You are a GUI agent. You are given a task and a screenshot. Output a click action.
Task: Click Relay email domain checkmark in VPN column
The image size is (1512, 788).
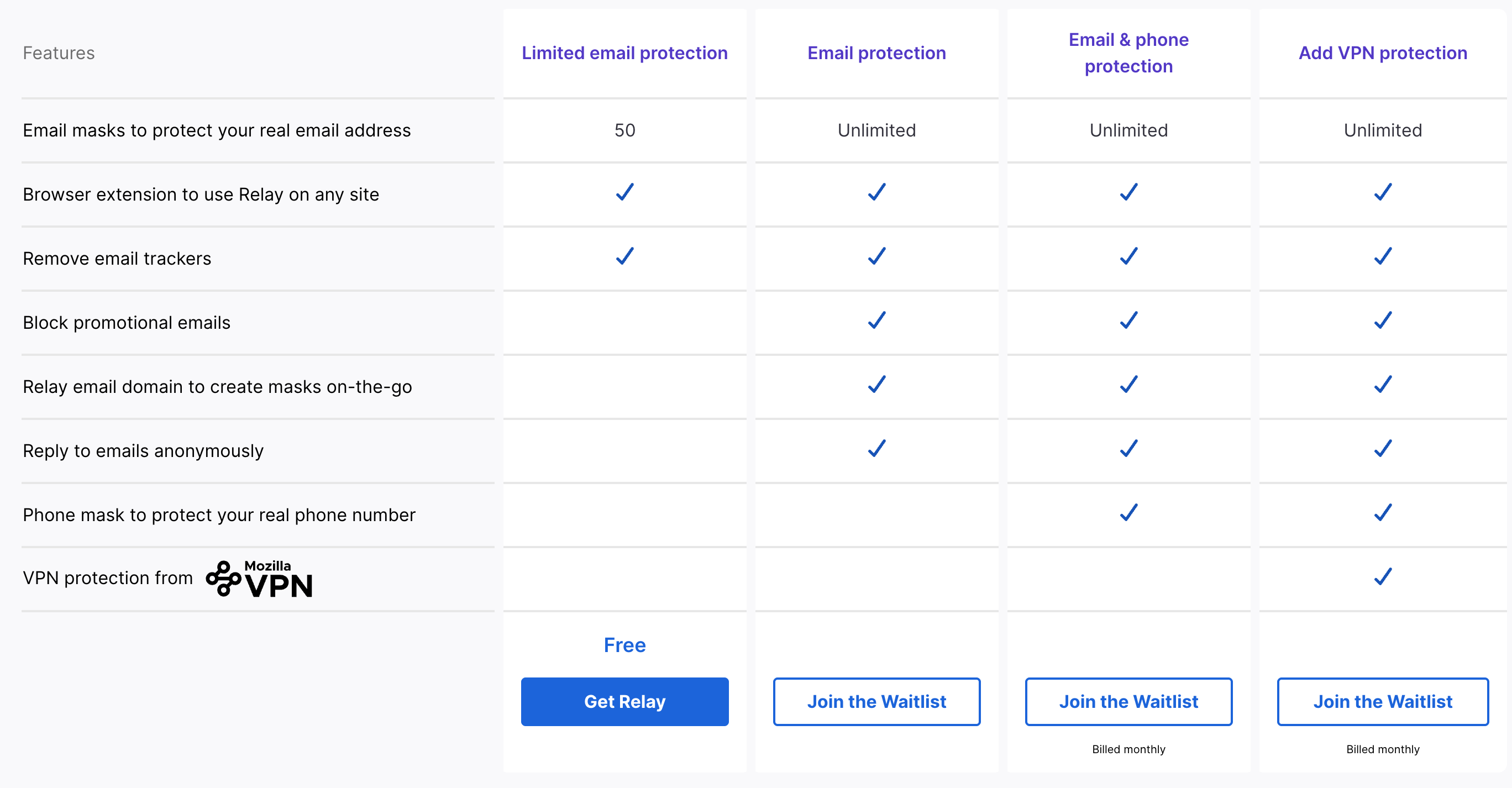[1383, 384]
